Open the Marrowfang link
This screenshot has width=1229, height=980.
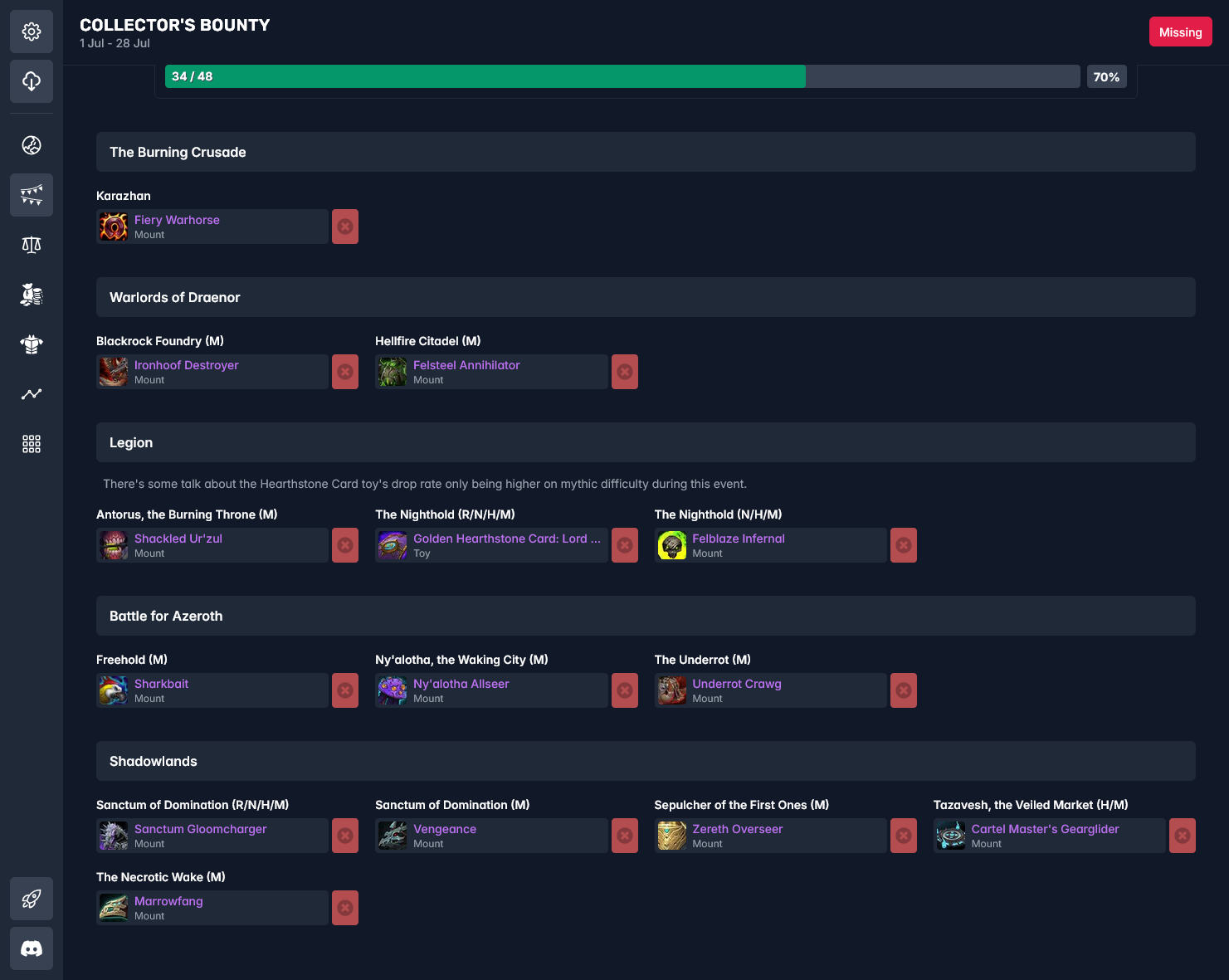point(168,901)
